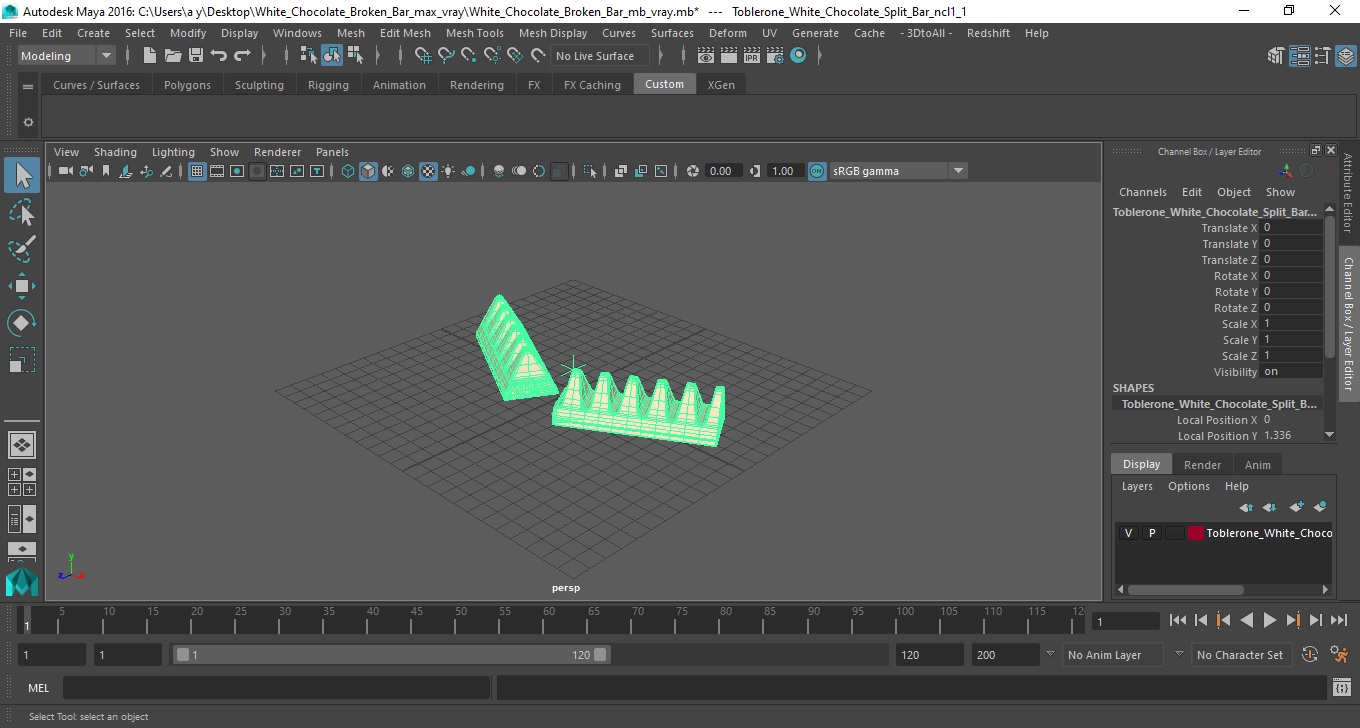Toggle Smooth shade all in viewport

point(368,171)
